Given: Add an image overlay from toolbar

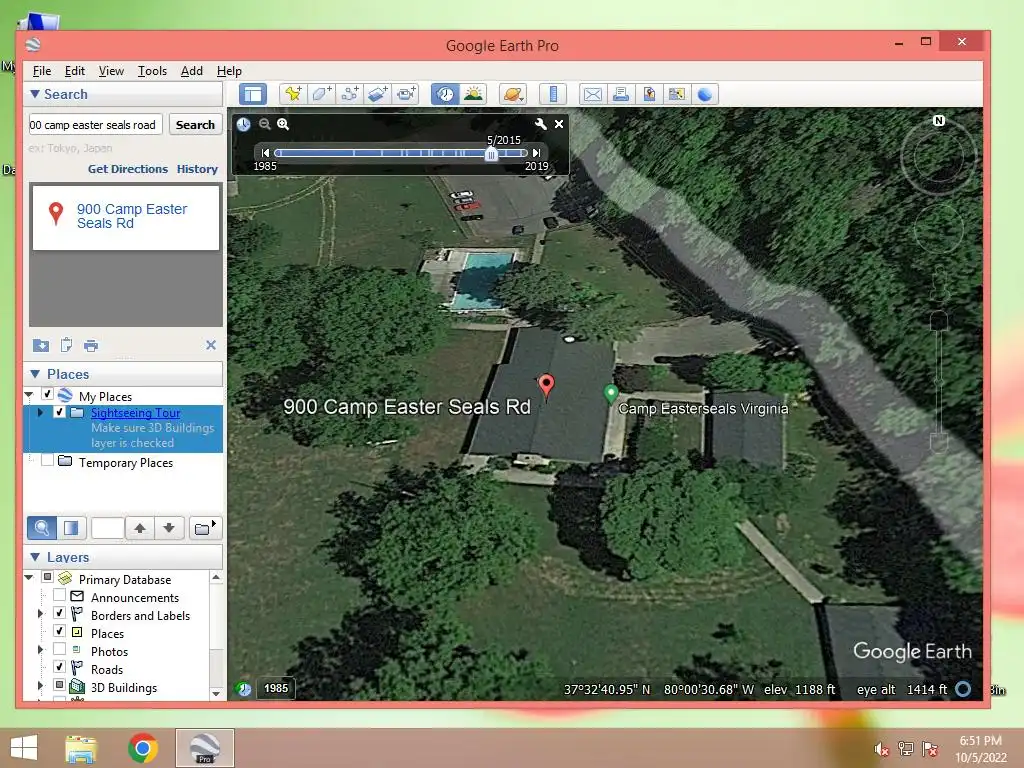Looking at the screenshot, I should 378,94.
